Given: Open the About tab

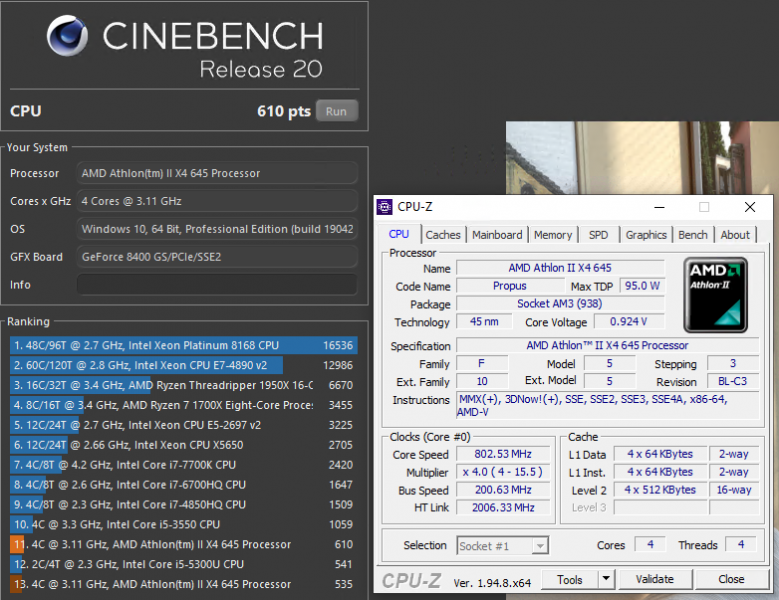Looking at the screenshot, I should pos(735,235).
